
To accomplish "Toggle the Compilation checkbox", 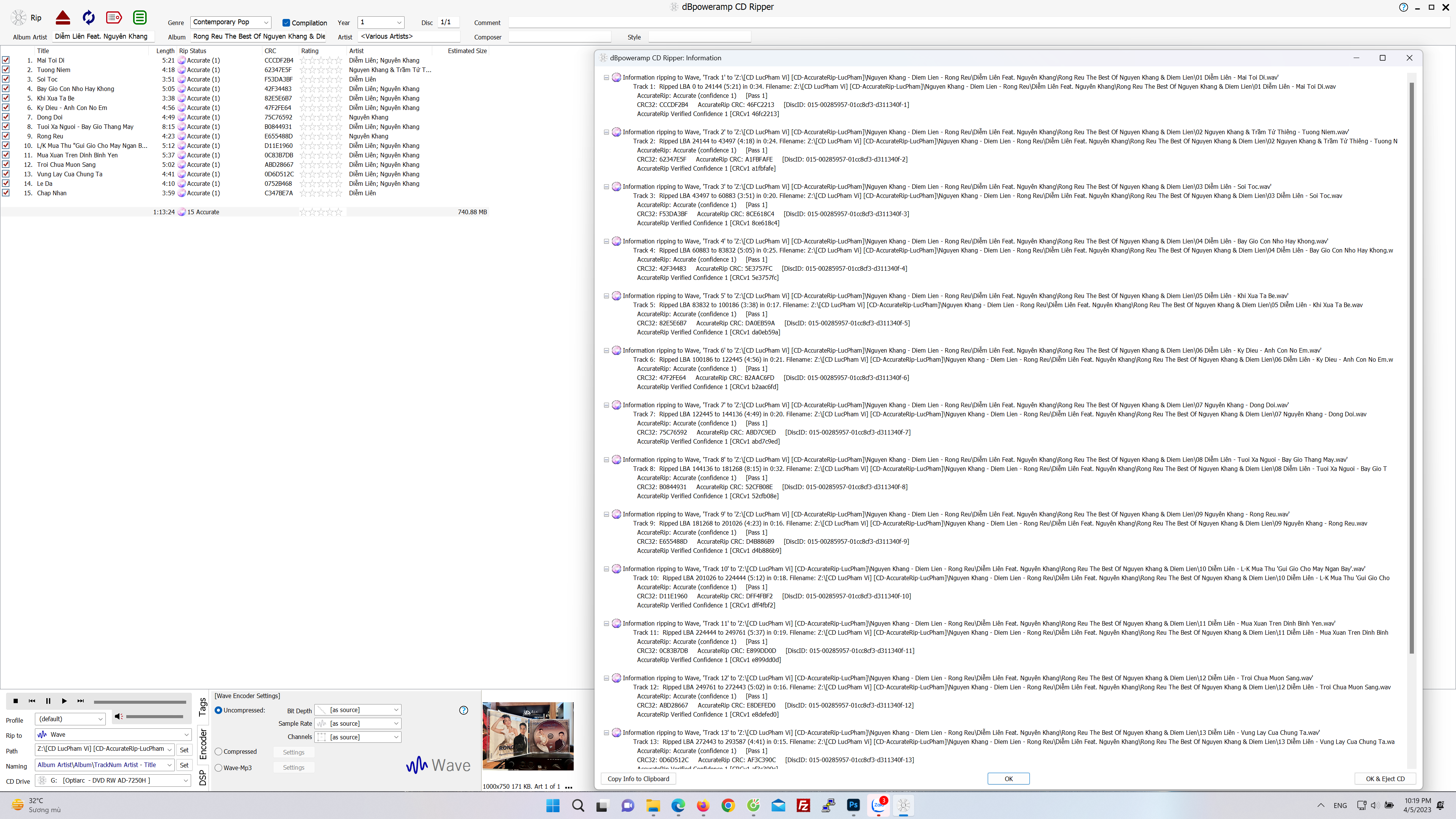I will (286, 23).
